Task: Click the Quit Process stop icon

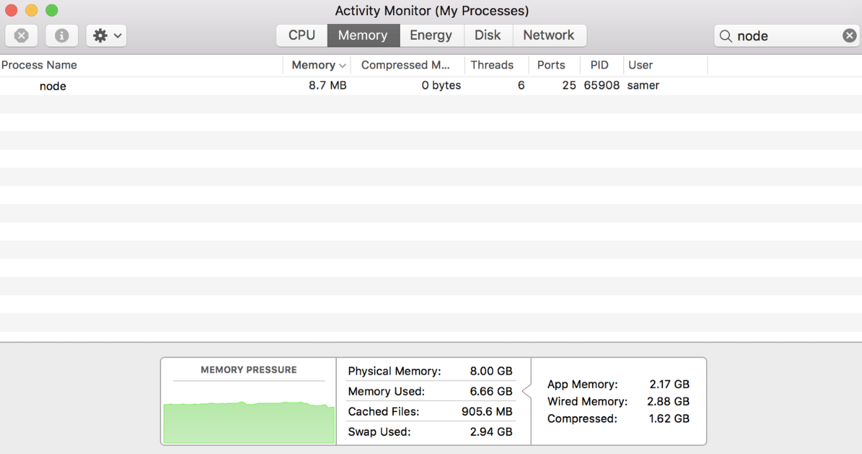Action: tap(21, 36)
